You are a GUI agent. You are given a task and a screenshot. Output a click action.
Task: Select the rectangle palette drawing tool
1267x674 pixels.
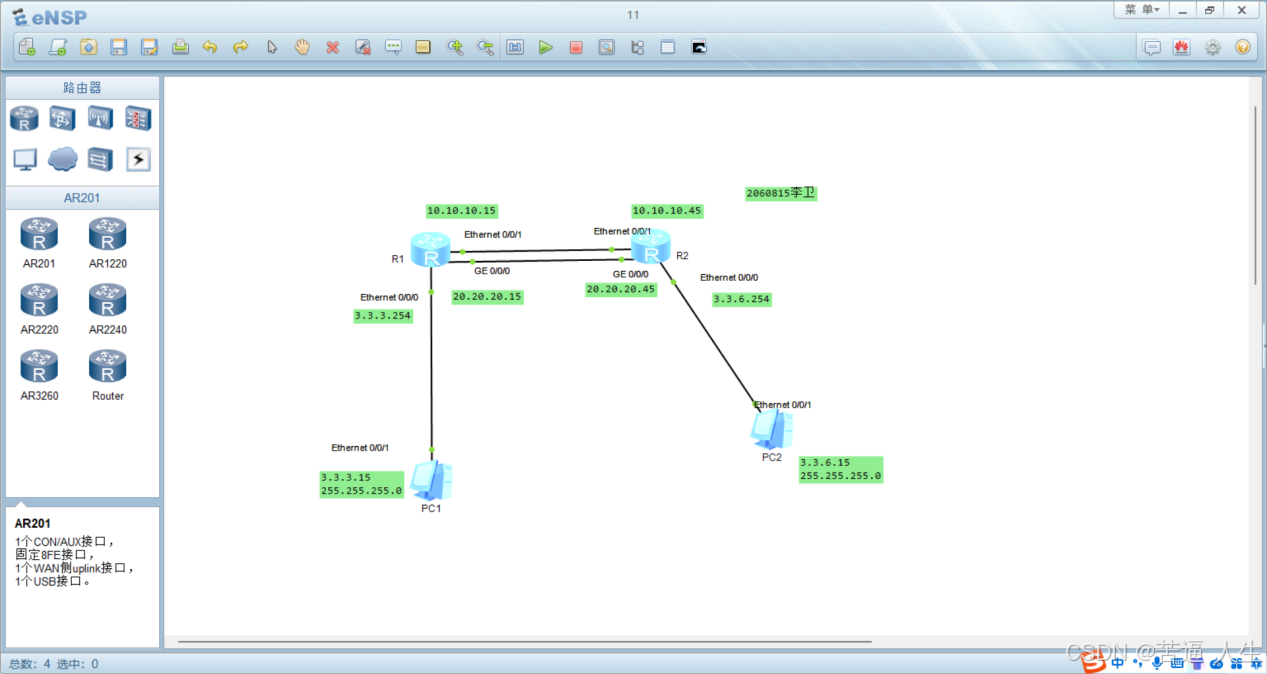click(x=423, y=47)
